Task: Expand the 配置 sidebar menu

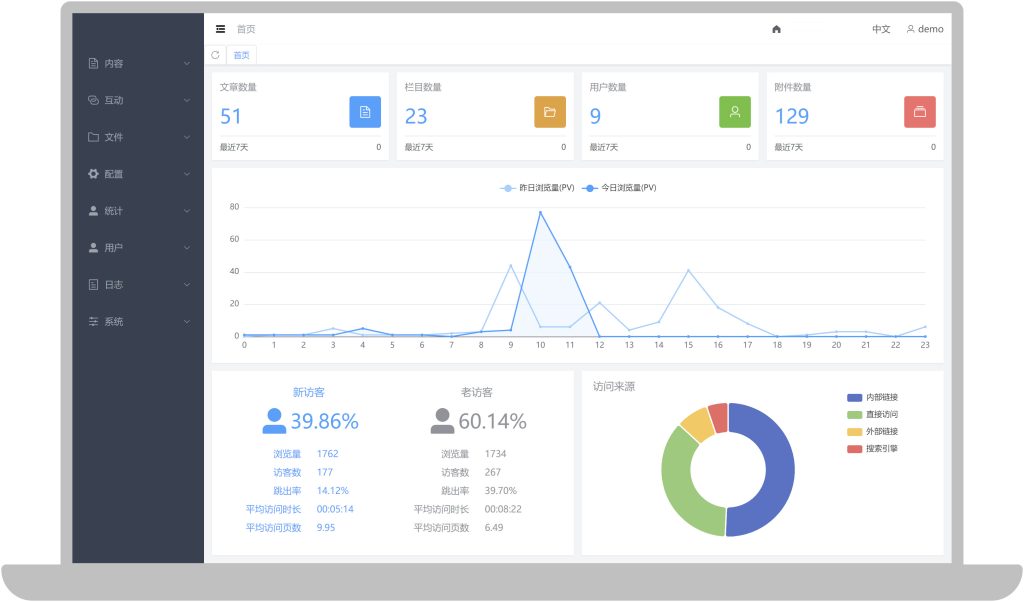Action: (138, 174)
